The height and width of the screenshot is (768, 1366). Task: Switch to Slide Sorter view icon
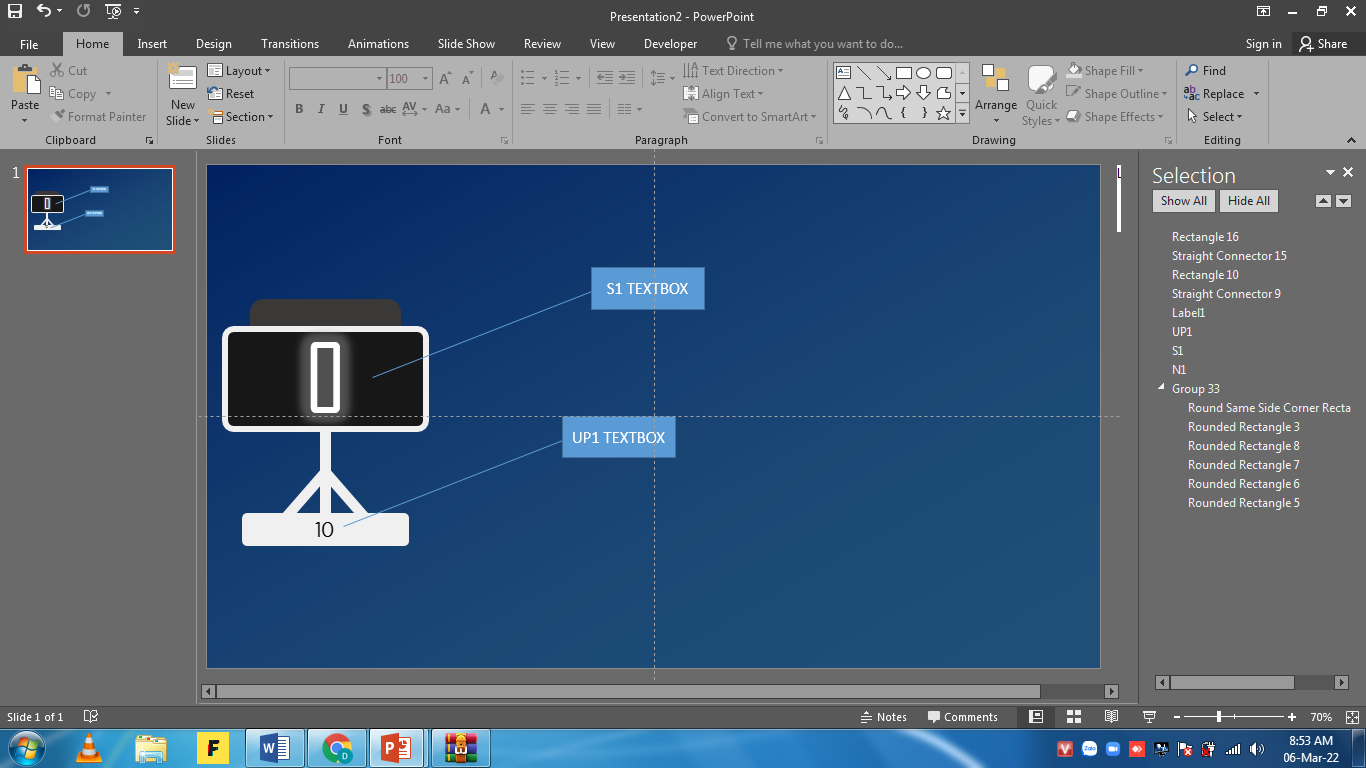pos(1074,717)
